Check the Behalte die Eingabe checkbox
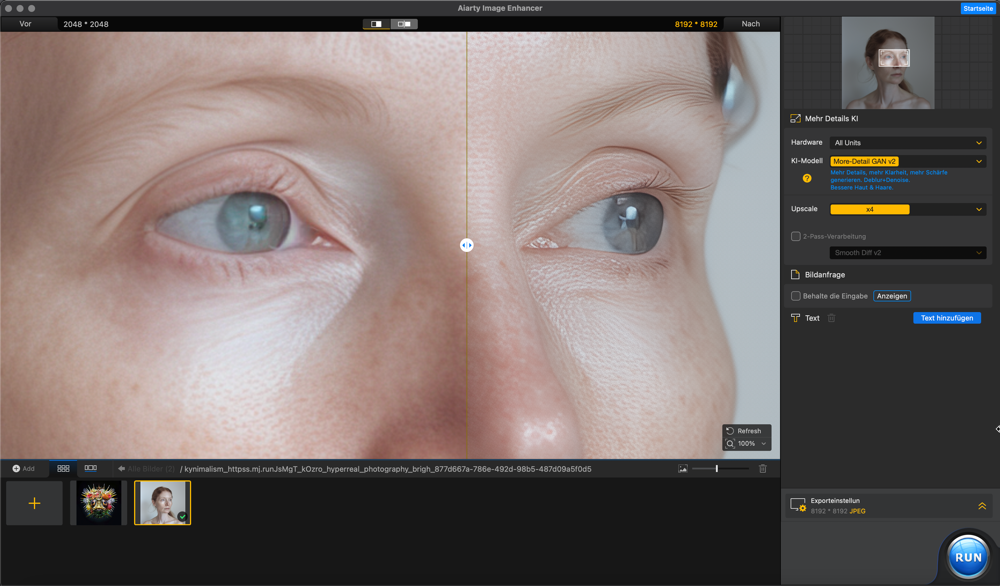This screenshot has width=1000, height=586. (x=796, y=296)
